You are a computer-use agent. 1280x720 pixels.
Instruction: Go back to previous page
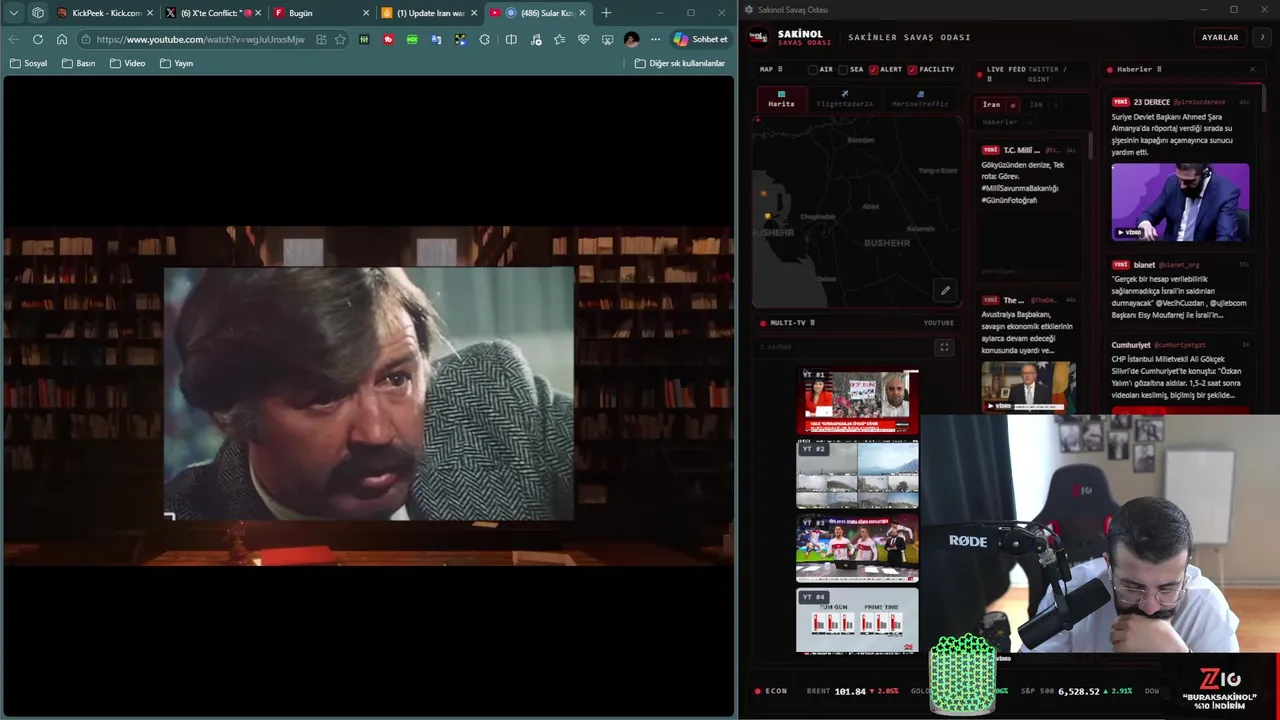tap(13, 39)
